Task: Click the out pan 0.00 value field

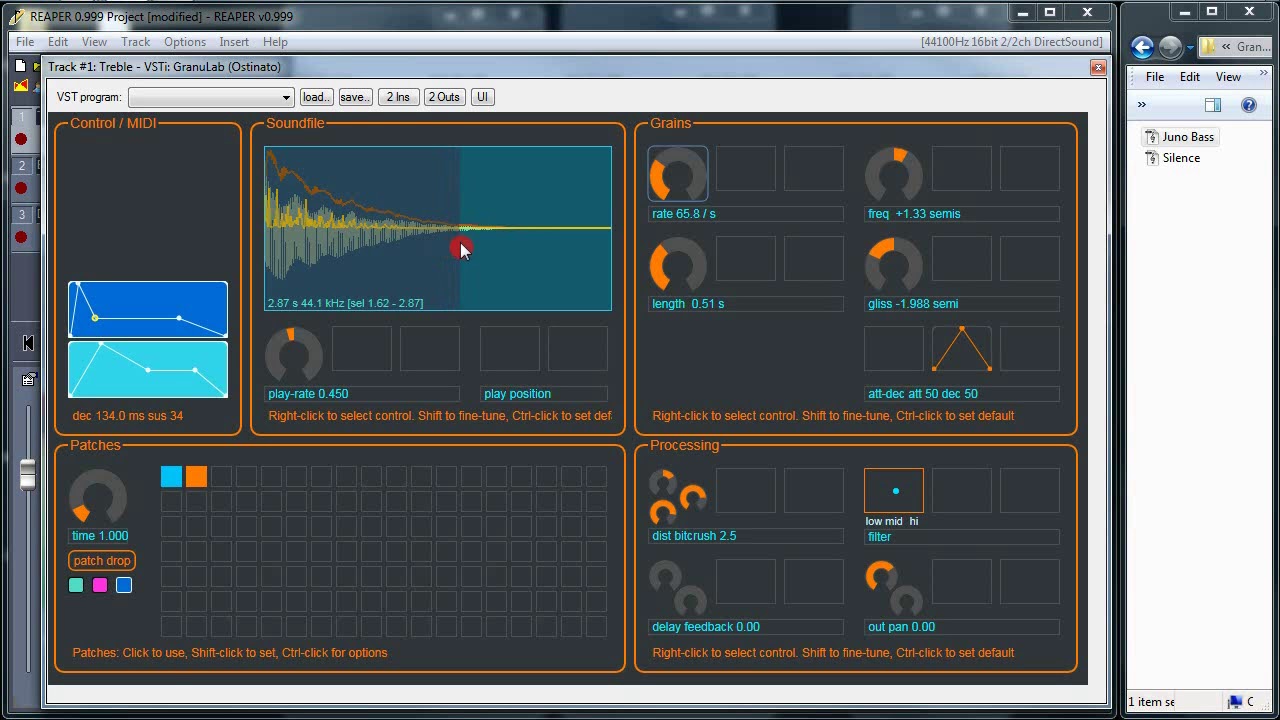Action: [x=962, y=627]
